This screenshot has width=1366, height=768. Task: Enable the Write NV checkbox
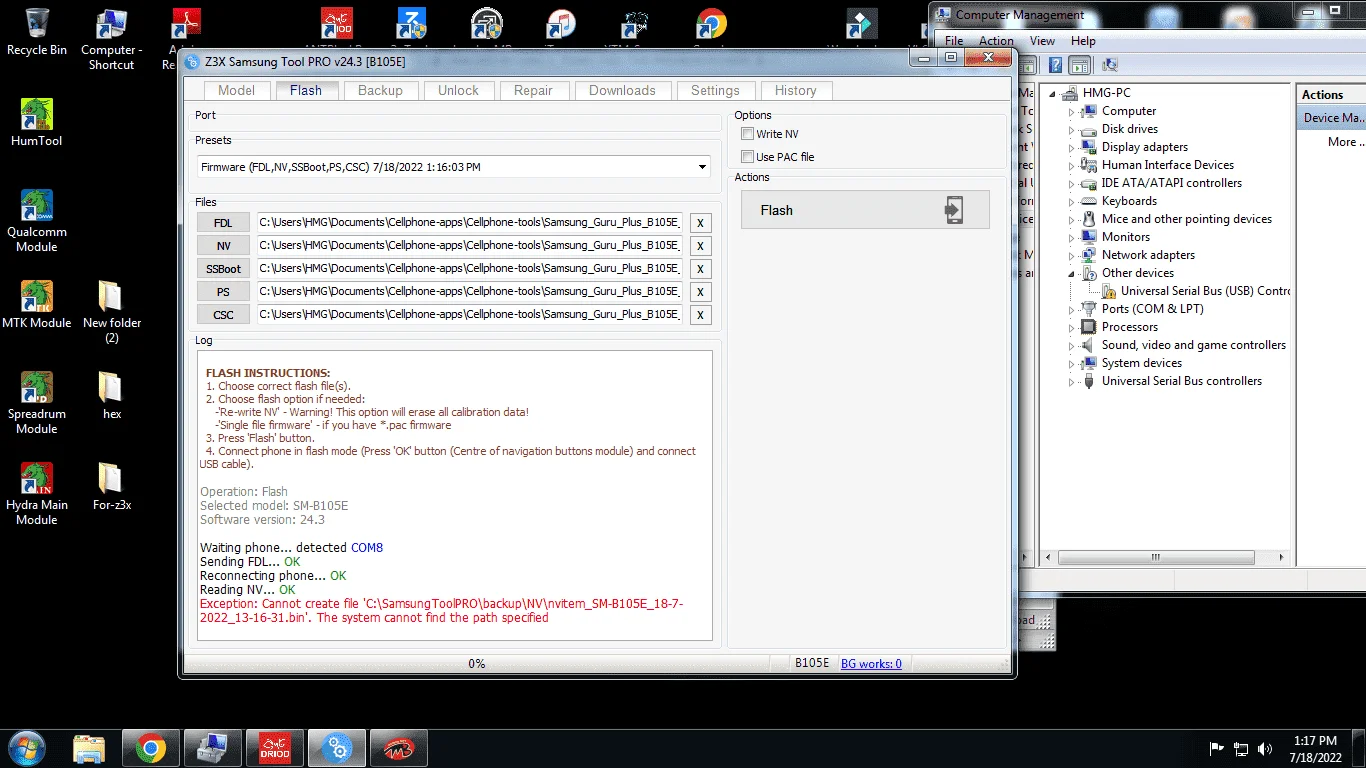[x=747, y=134]
